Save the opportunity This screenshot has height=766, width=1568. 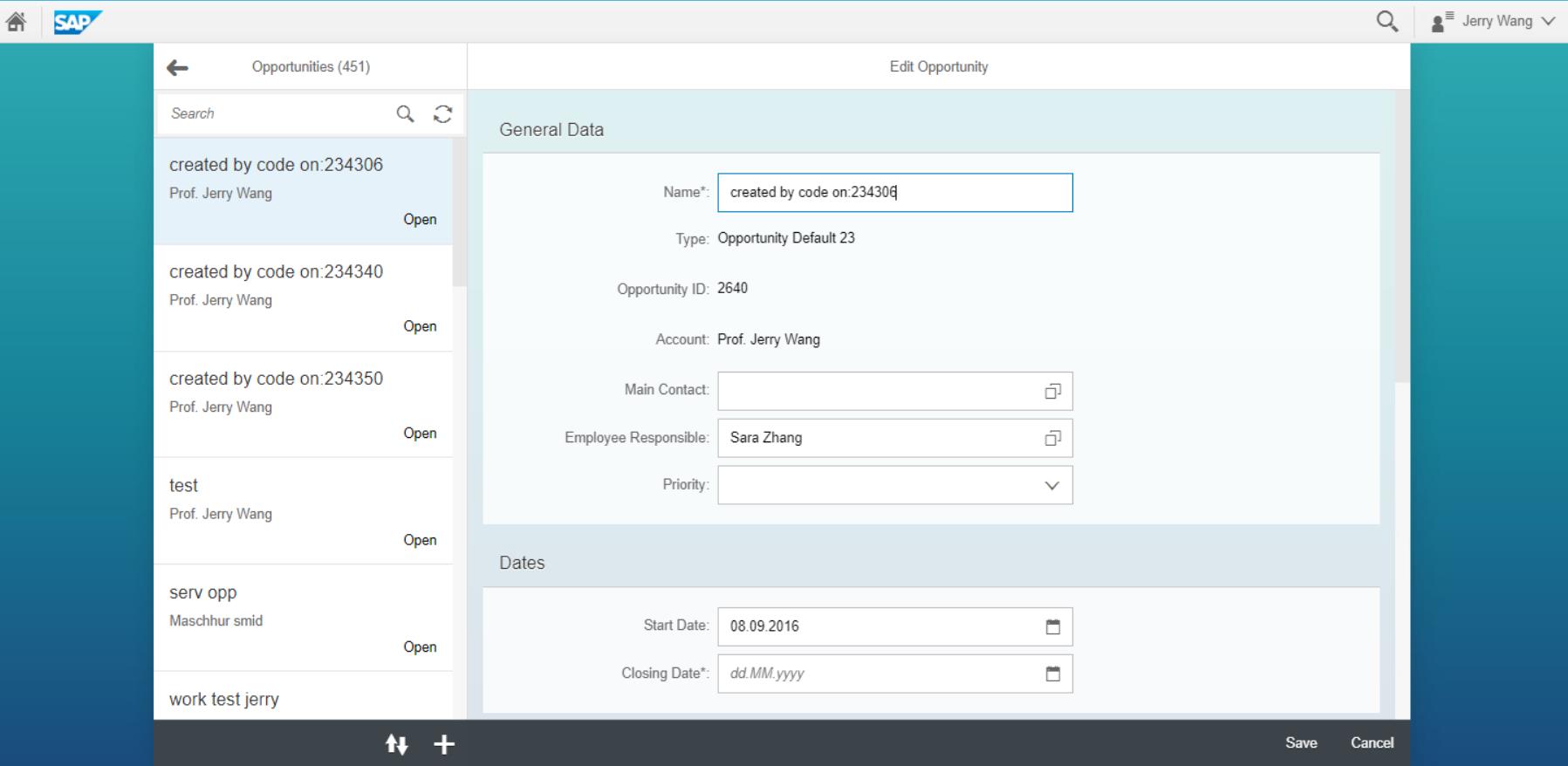(x=1301, y=743)
